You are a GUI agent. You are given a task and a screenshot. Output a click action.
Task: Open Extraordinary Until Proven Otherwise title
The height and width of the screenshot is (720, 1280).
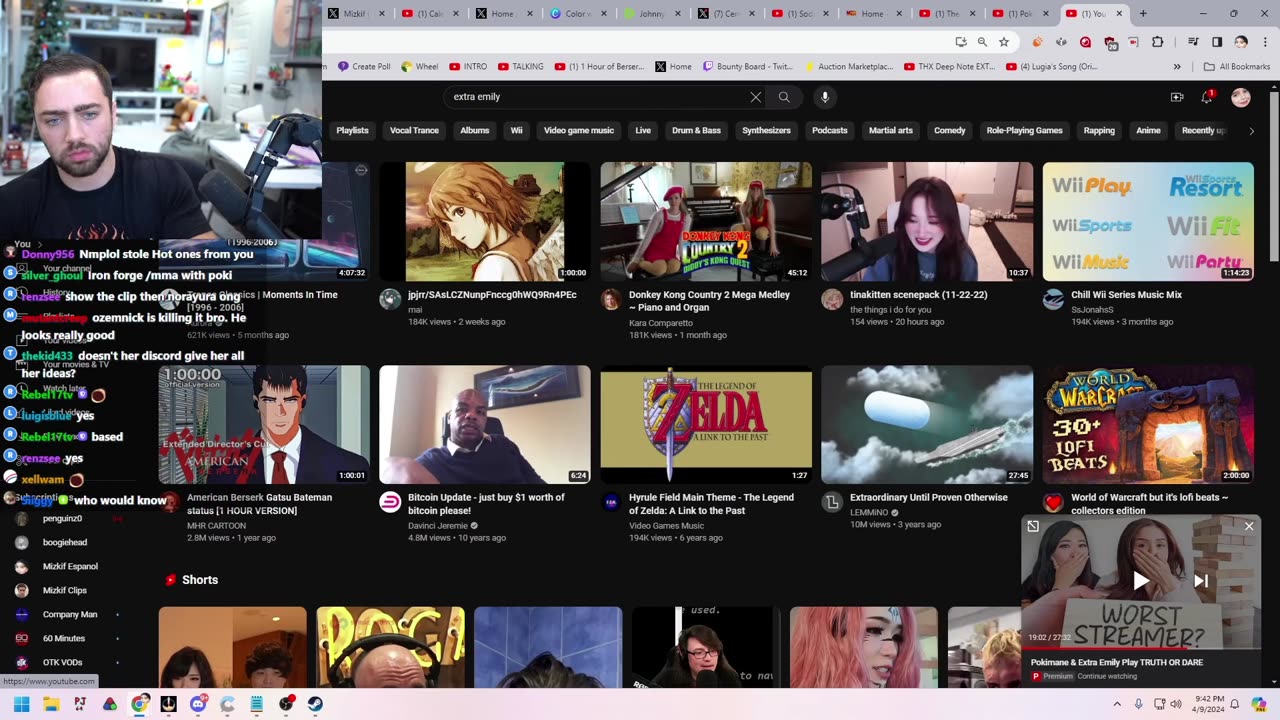(x=929, y=497)
